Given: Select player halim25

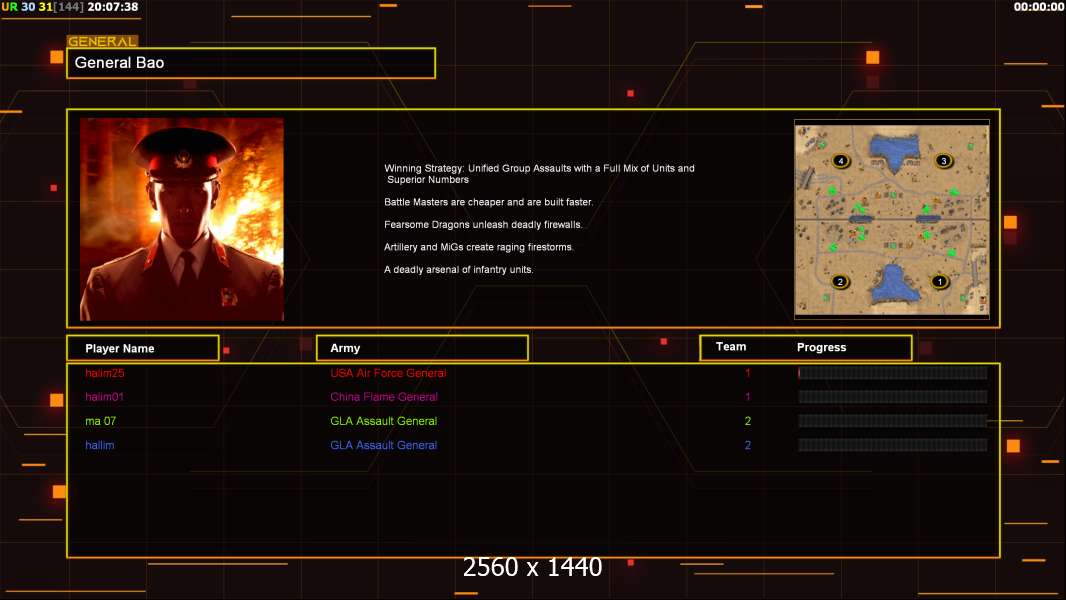Looking at the screenshot, I should coord(105,373).
